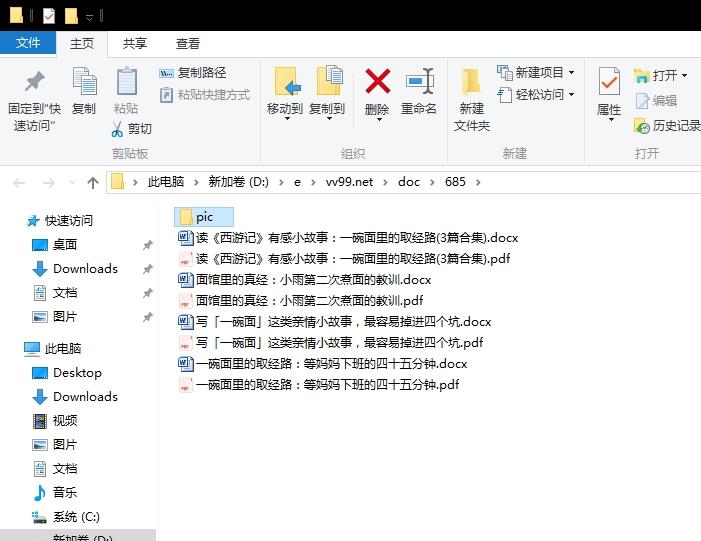Viewport: 701px width, 541px height.
Task: Click the Cut scissors button
Action: [x=131, y=129]
